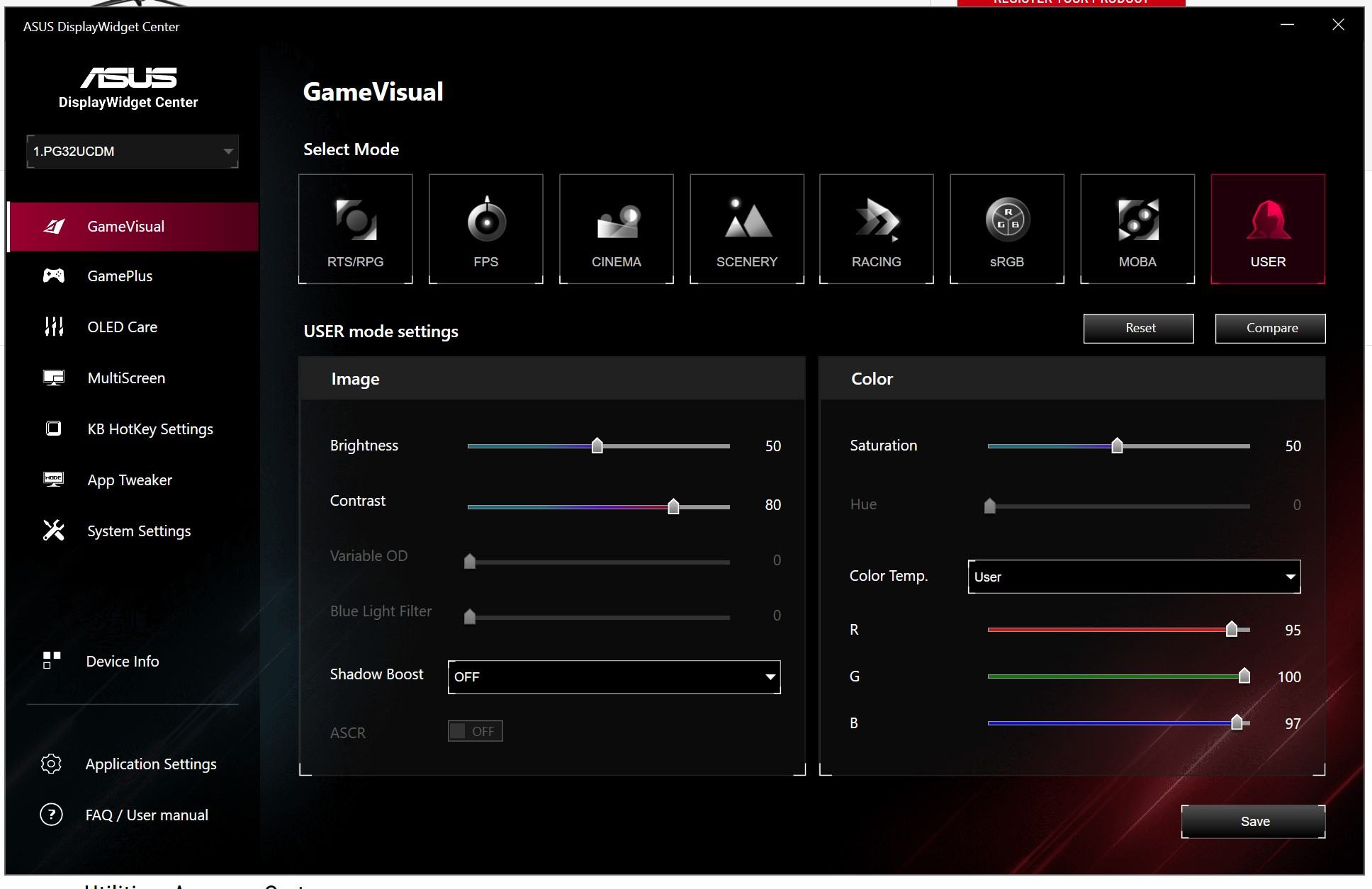This screenshot has height=889, width=1372.
Task: Open Application Settings label
Action: [x=151, y=764]
